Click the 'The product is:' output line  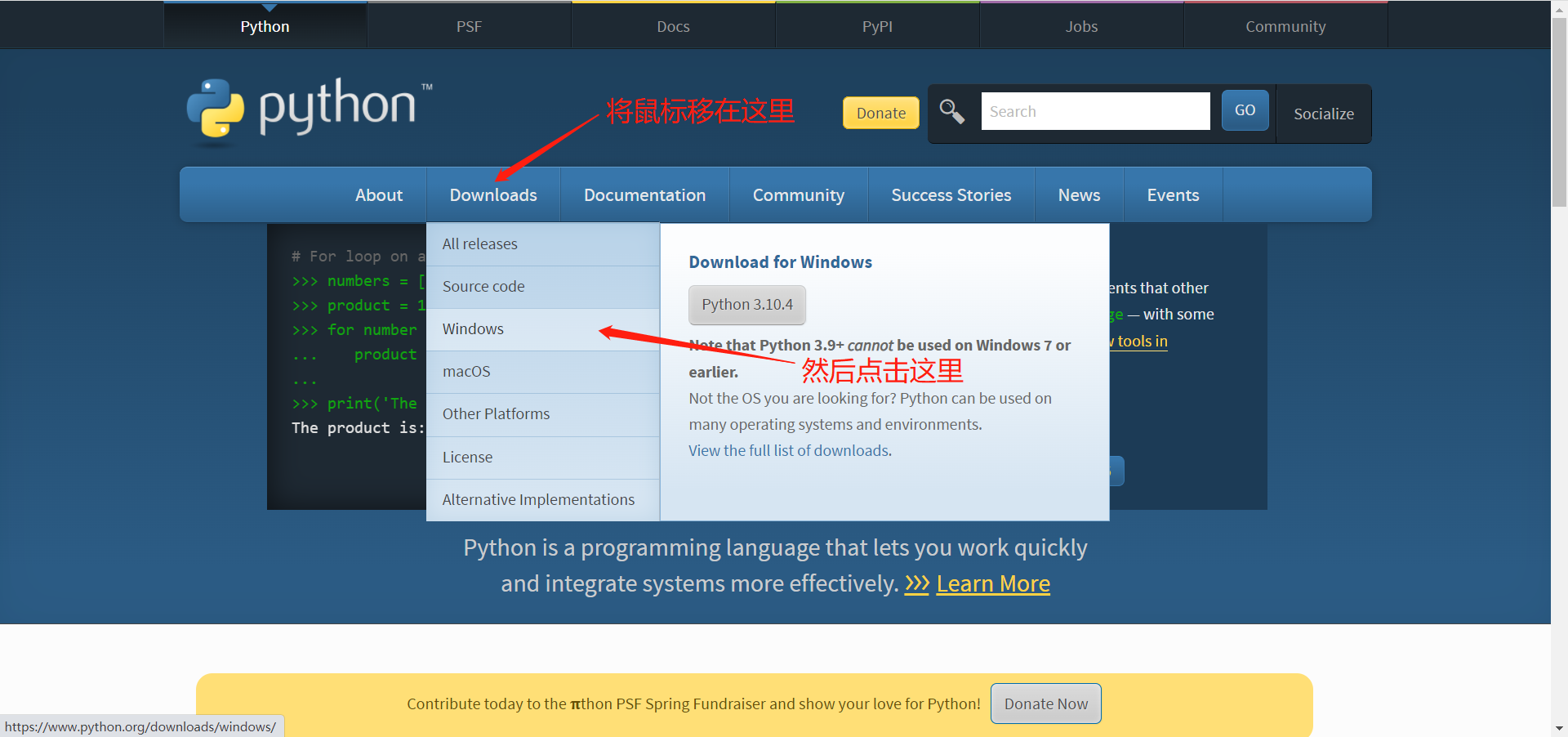coord(359,428)
